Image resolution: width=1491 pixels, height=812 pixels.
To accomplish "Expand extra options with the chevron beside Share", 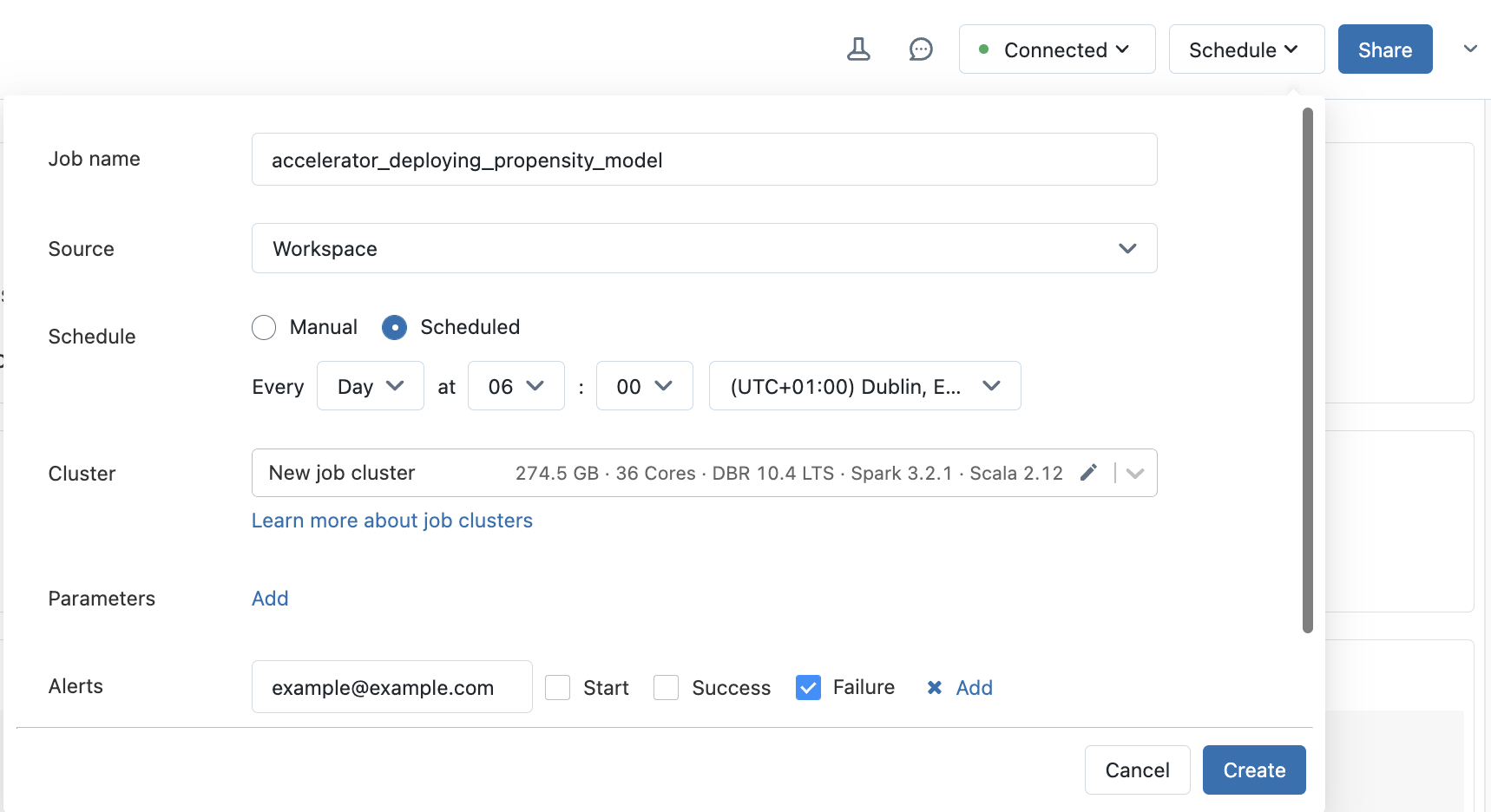I will coord(1469,49).
